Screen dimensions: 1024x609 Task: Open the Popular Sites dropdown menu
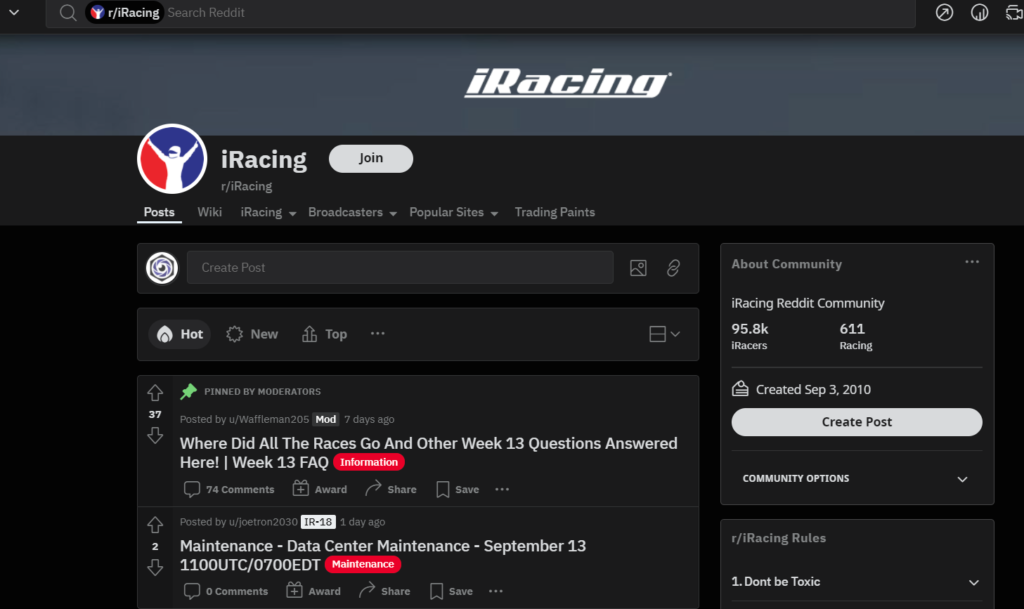(x=454, y=212)
